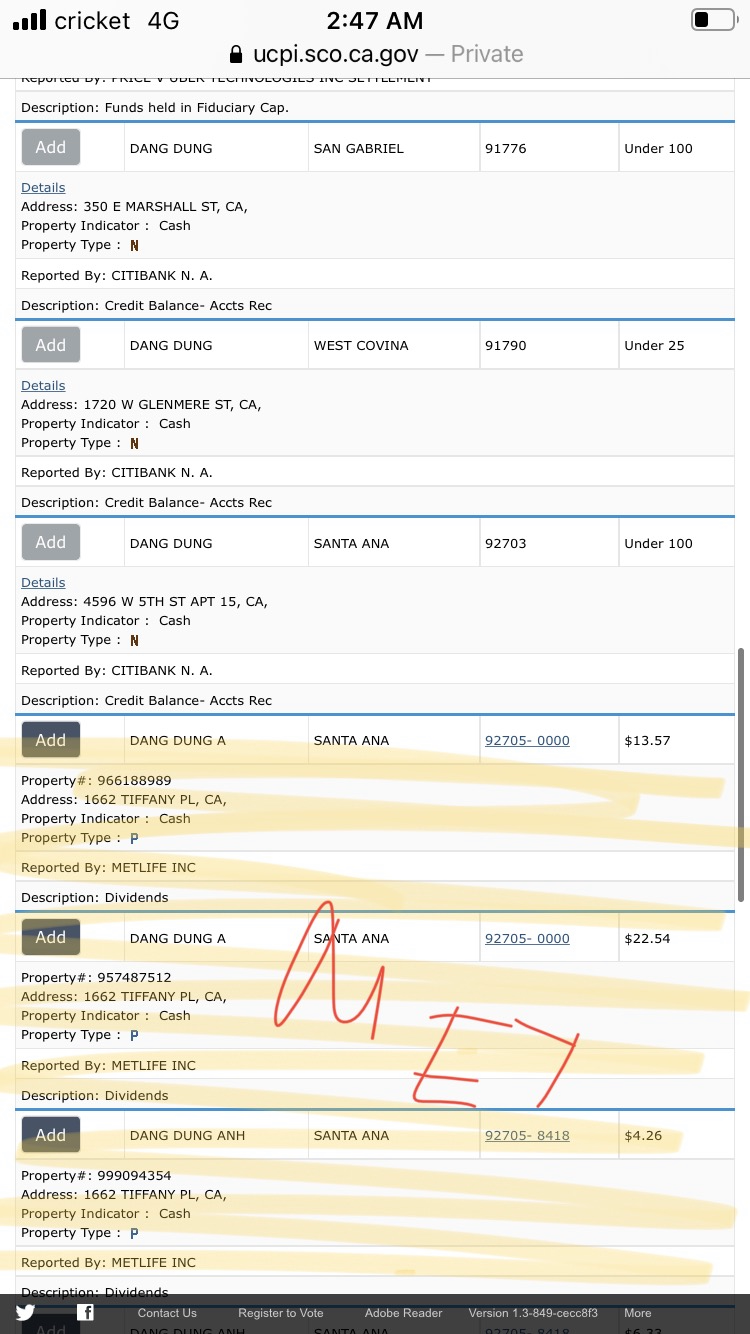Screen dimensions: 750x1334
Task: Open Details for 4596 W 5th St
Action: pyautogui.click(x=43, y=582)
